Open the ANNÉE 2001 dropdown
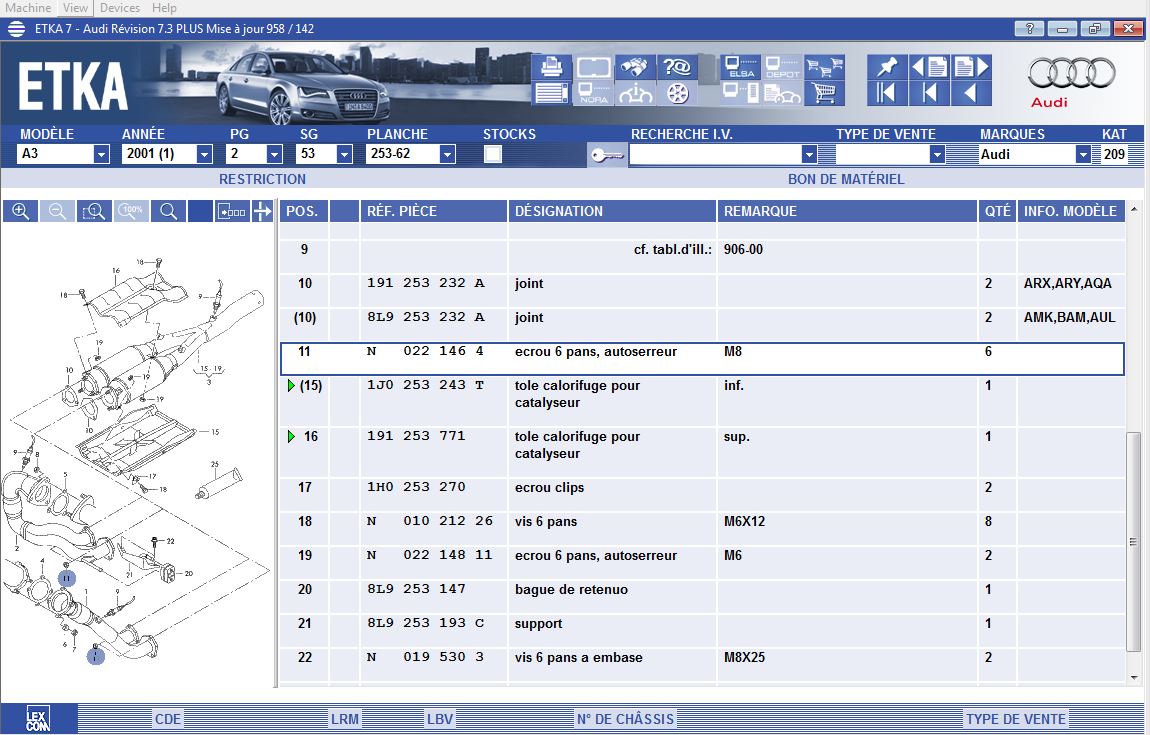 [x=204, y=155]
